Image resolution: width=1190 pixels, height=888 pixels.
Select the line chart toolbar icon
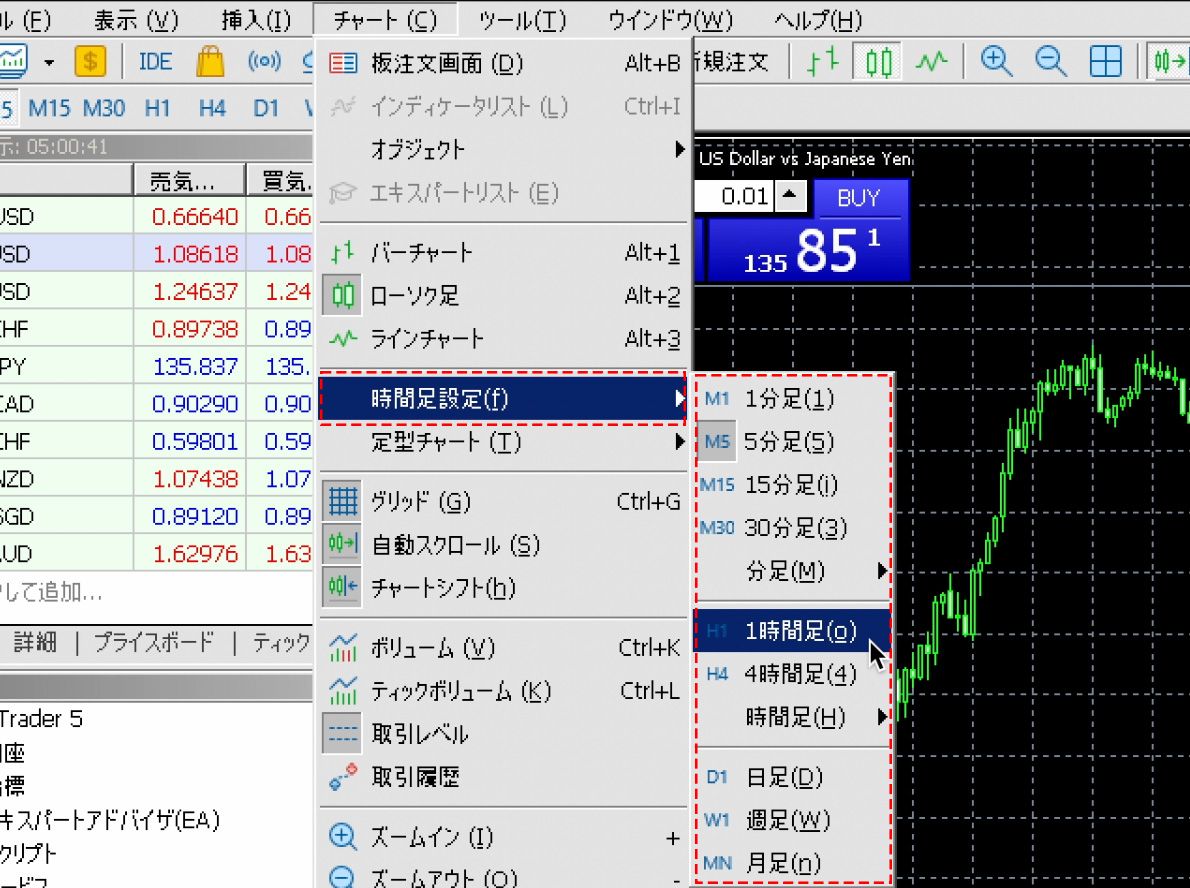pos(932,62)
